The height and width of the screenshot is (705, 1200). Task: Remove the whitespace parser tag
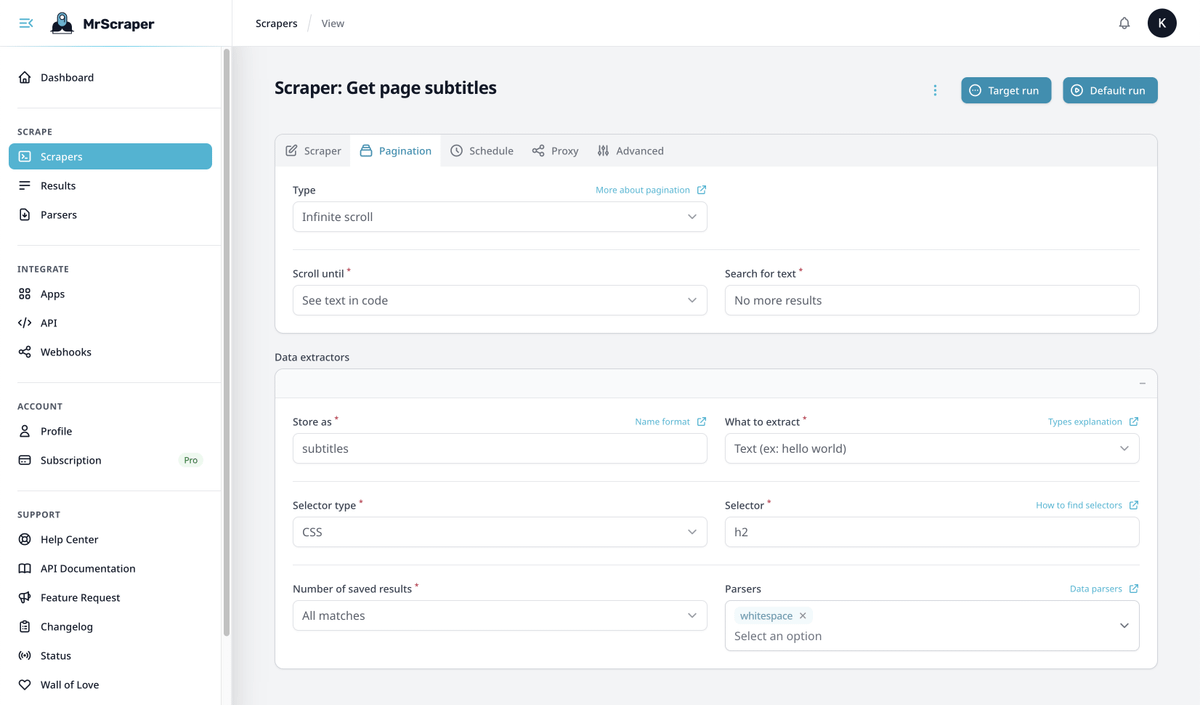pyautogui.click(x=803, y=616)
